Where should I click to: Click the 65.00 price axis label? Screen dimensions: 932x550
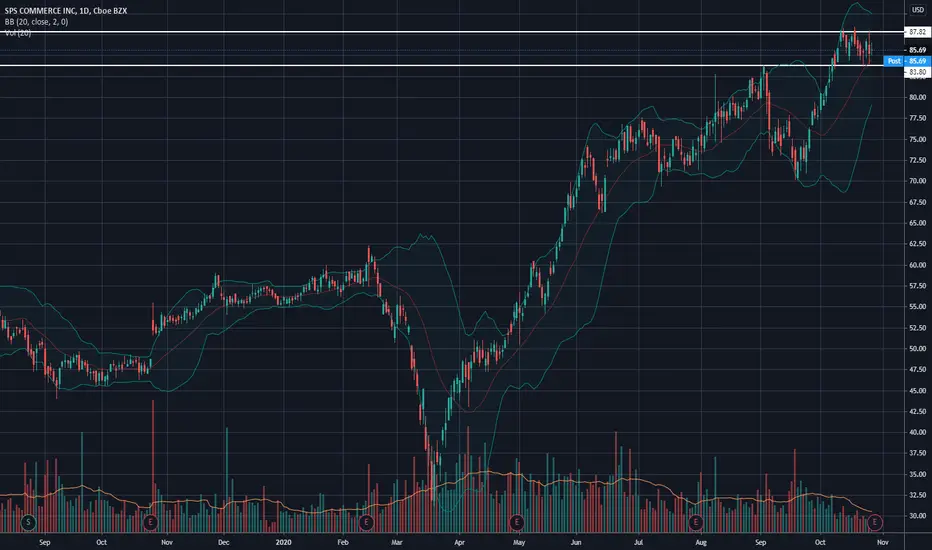(x=918, y=223)
